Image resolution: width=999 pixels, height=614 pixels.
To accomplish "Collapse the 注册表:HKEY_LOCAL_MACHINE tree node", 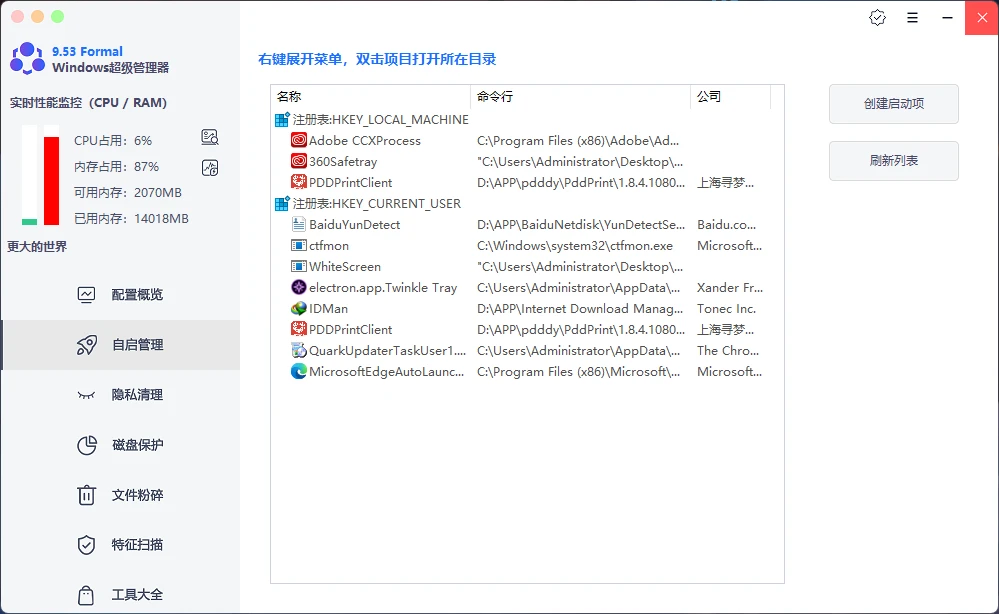I will click(x=282, y=119).
